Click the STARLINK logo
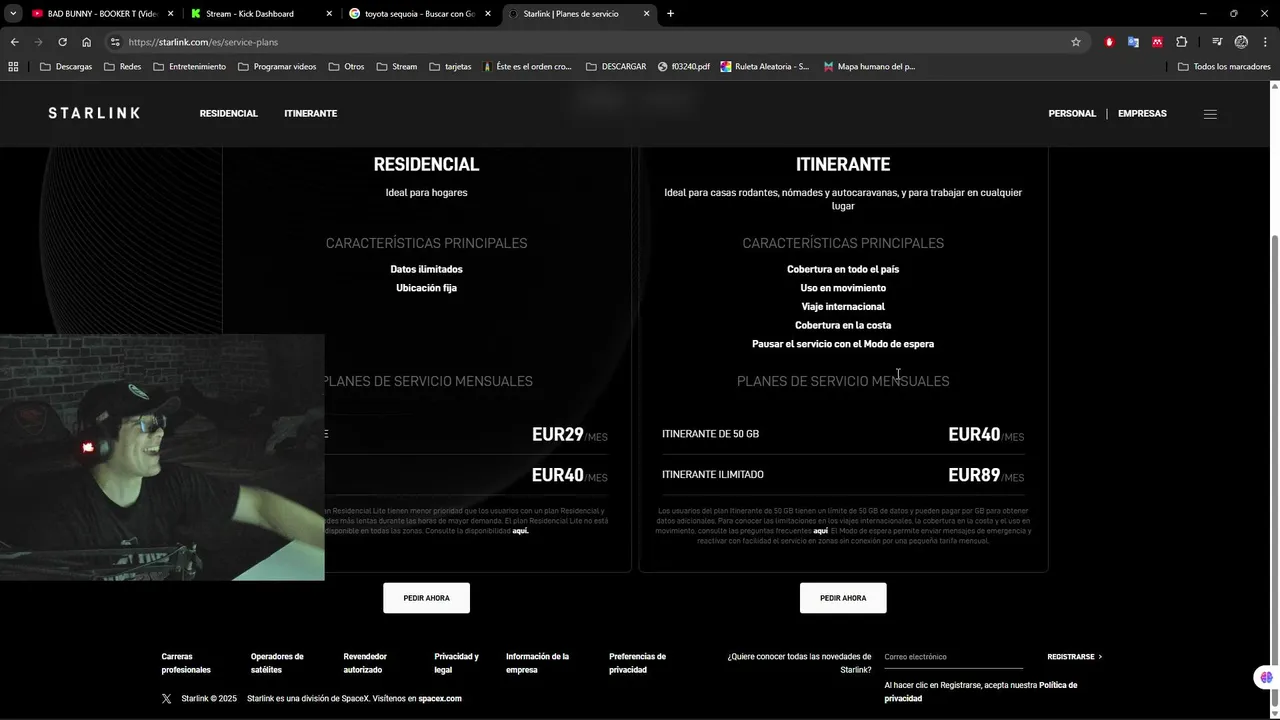 pyautogui.click(x=94, y=113)
